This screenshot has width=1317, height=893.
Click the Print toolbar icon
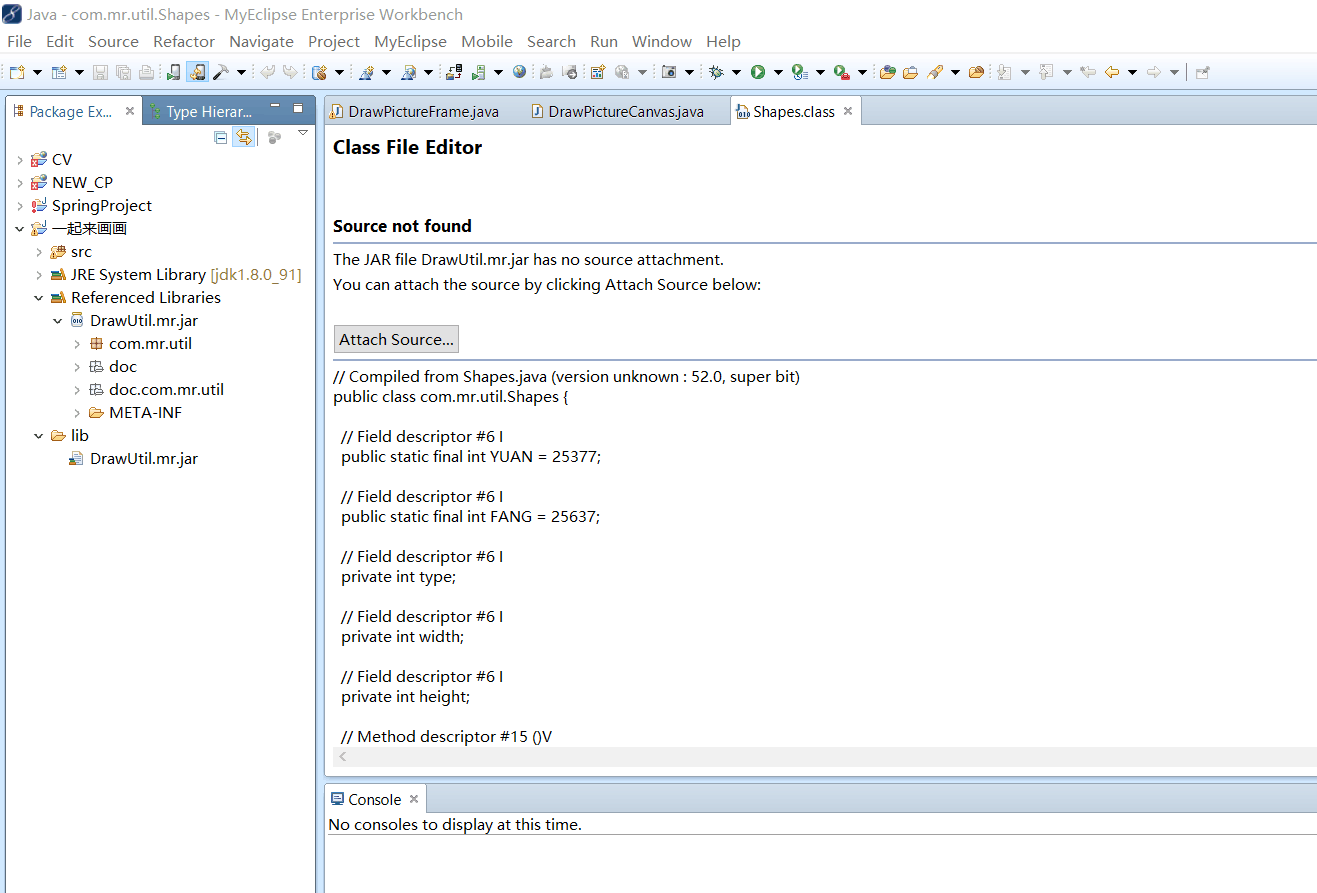pyautogui.click(x=146, y=72)
